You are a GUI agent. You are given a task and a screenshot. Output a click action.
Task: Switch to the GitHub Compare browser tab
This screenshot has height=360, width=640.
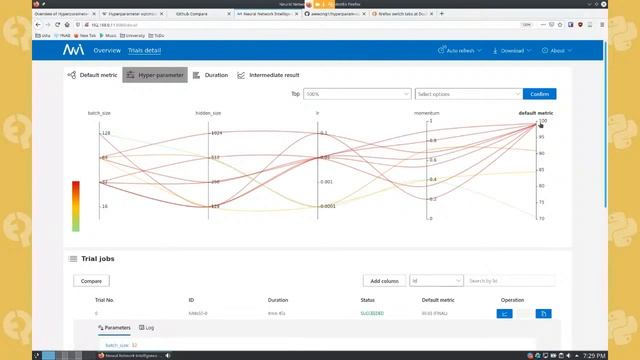pyautogui.click(x=200, y=14)
